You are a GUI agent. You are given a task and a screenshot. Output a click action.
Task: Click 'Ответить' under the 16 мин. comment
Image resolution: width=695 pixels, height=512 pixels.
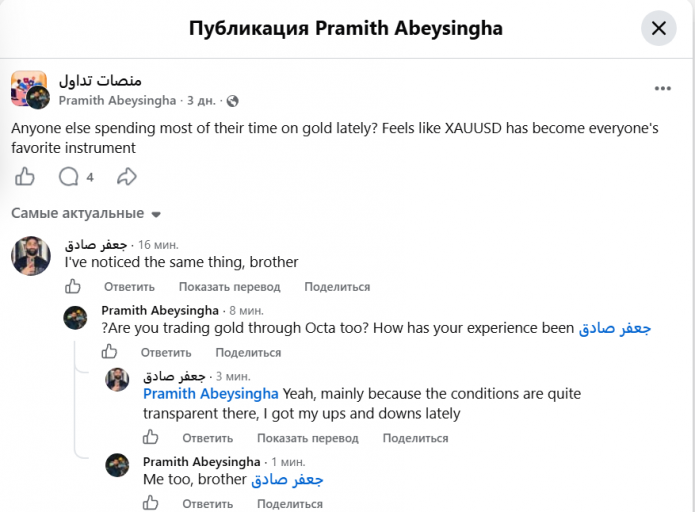pyautogui.click(x=129, y=287)
